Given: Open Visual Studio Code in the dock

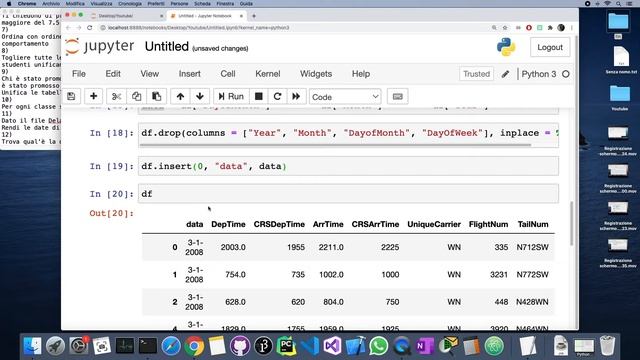Looking at the screenshot, I should pos(310,346).
